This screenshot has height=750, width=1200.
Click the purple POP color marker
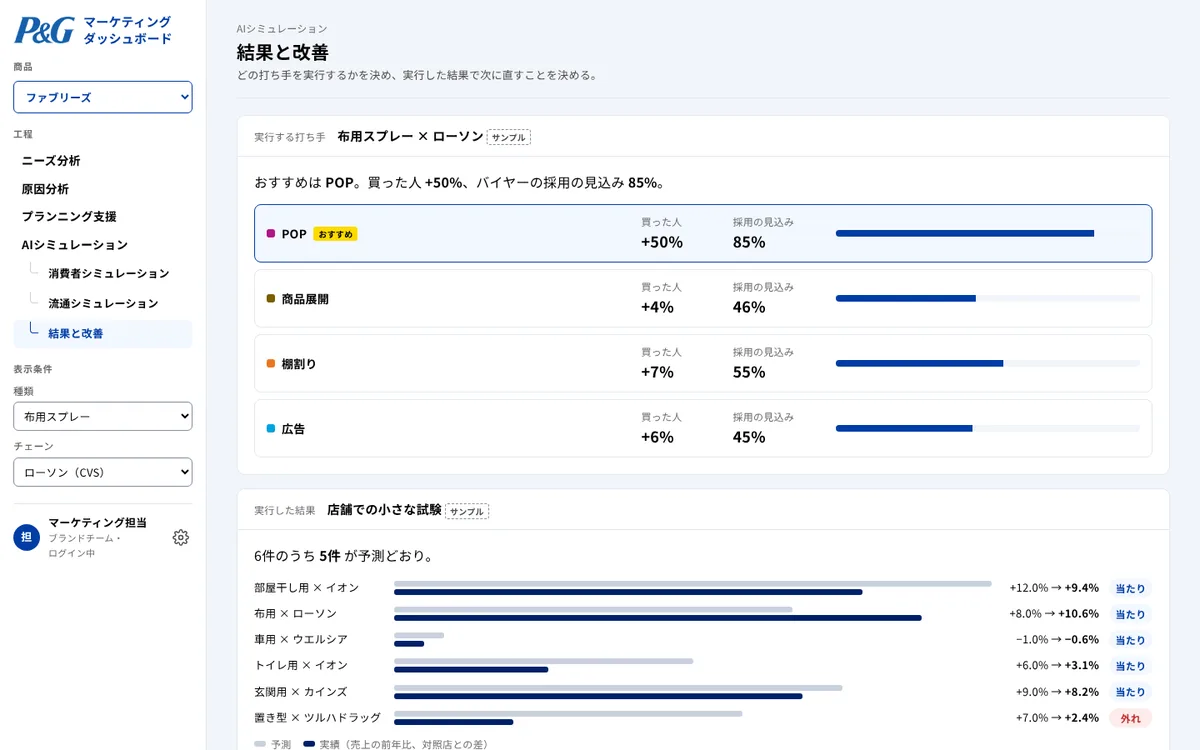coord(271,233)
